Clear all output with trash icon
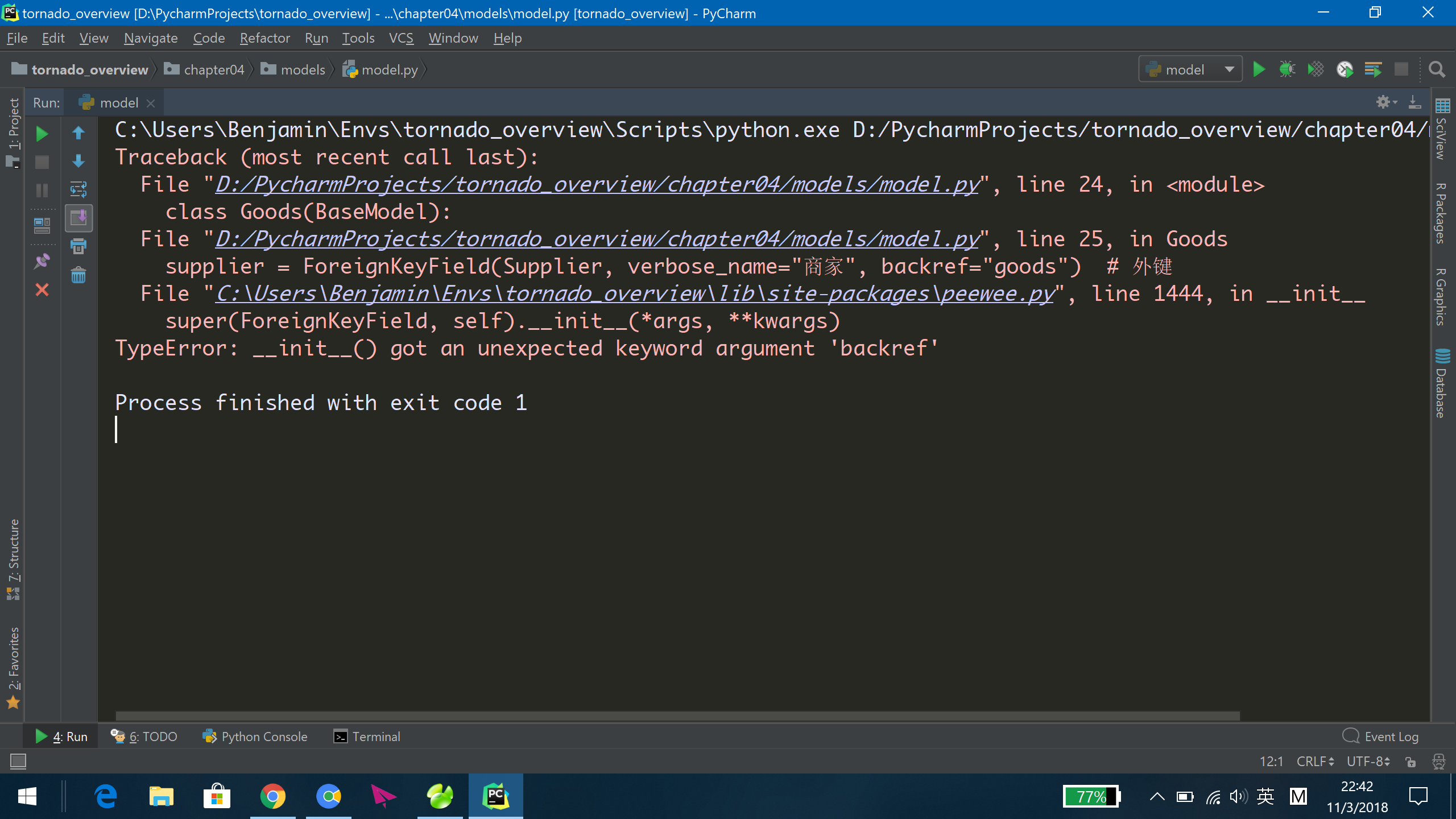1456x819 pixels. point(78,276)
